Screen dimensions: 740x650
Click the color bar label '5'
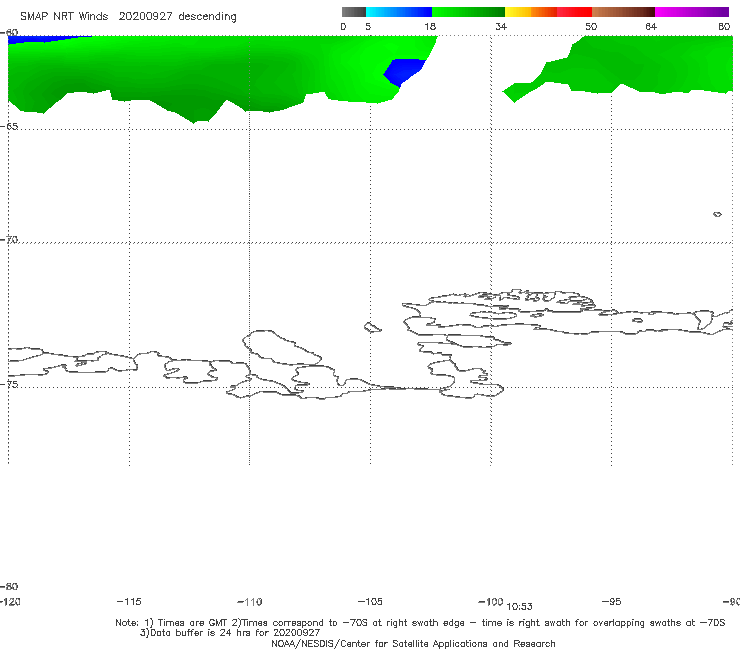pyautogui.click(x=368, y=27)
